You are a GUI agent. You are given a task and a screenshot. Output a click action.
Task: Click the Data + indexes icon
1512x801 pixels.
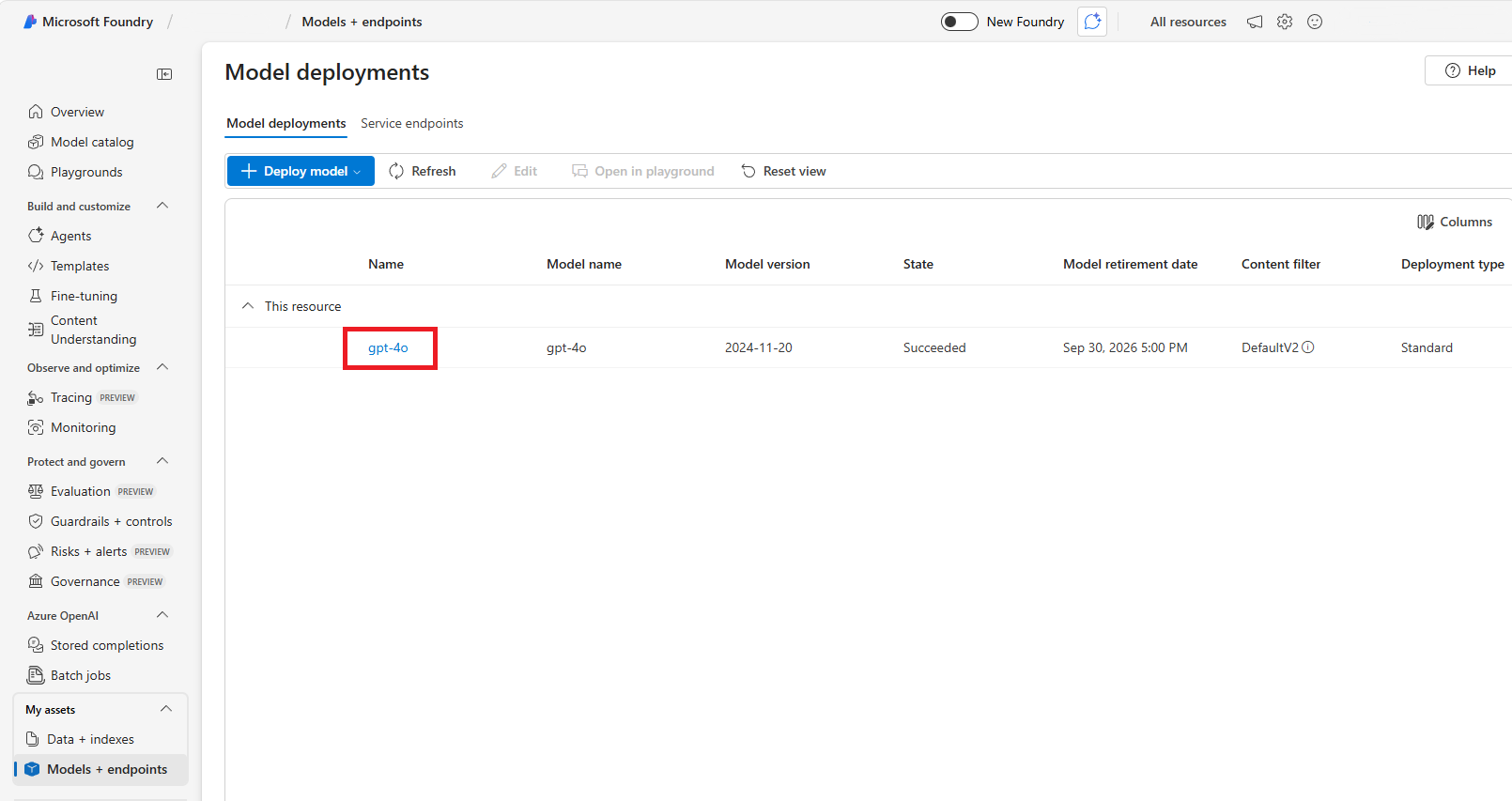(33, 739)
